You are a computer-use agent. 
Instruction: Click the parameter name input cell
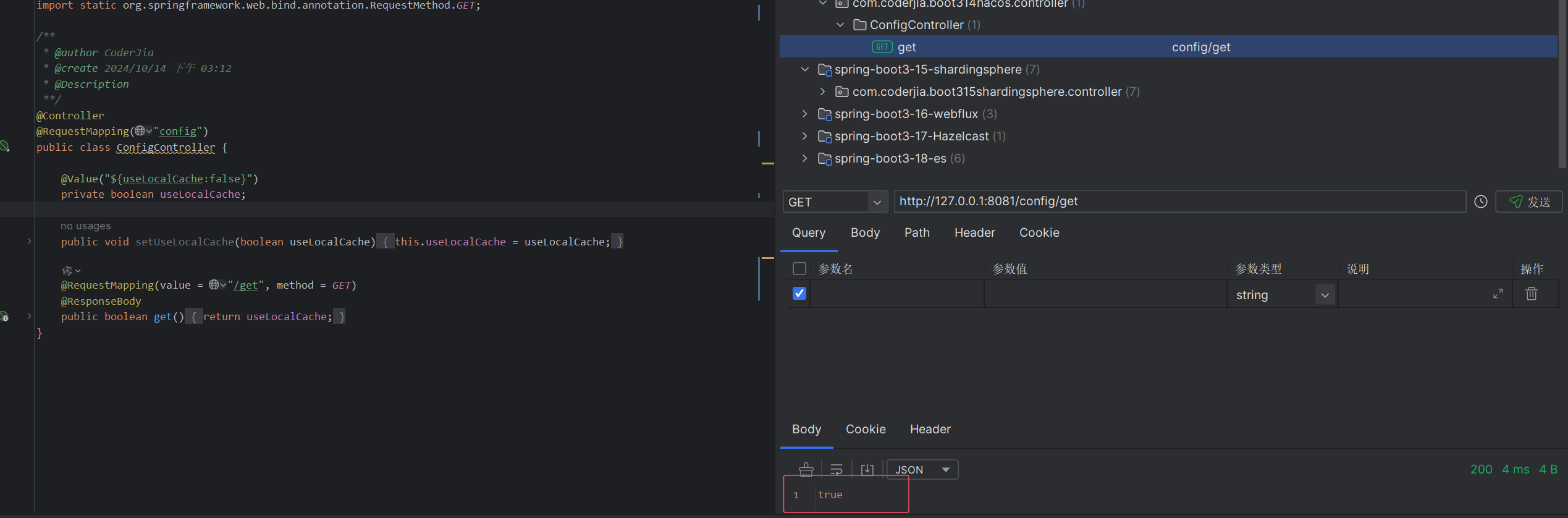[x=897, y=294]
